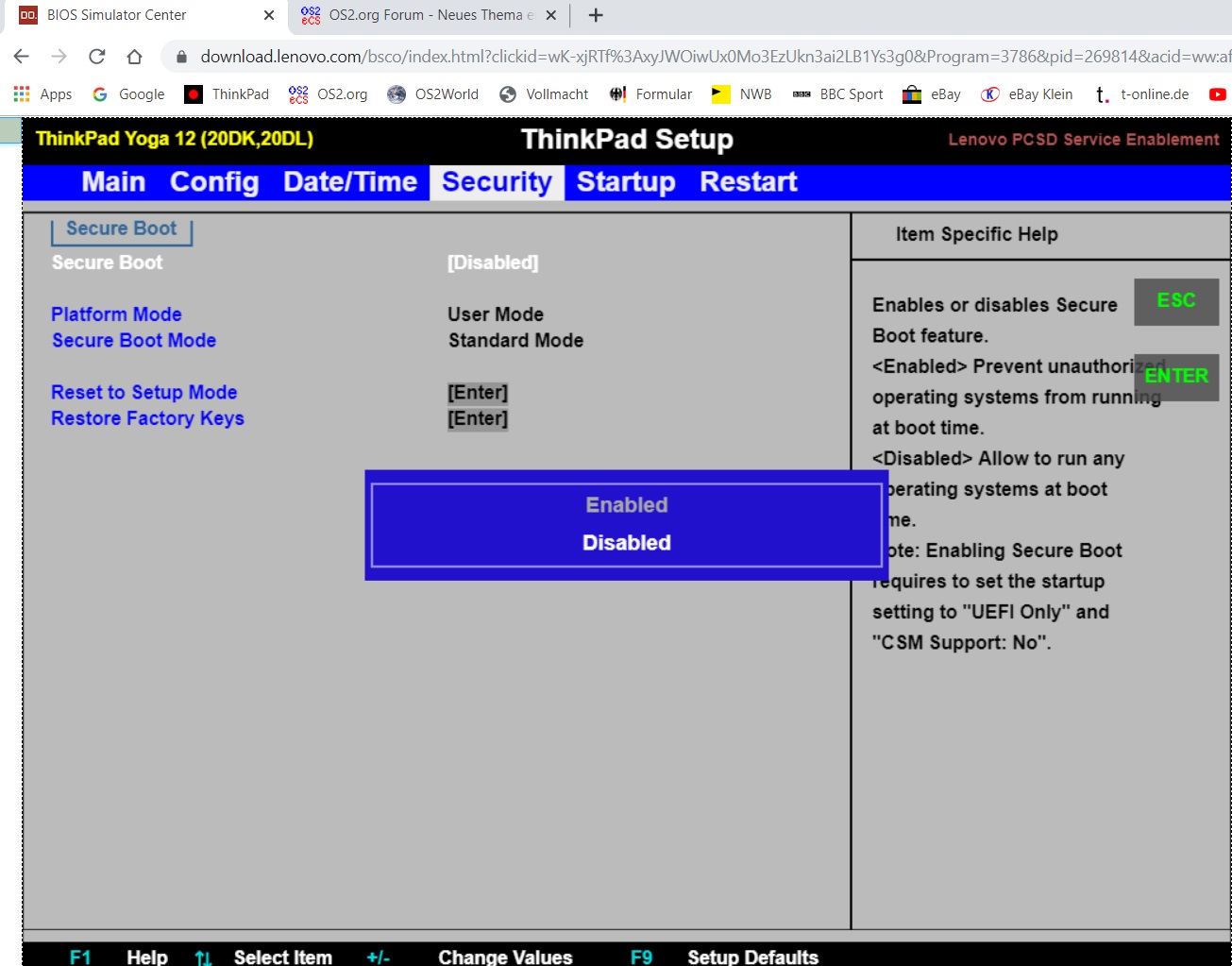Viewport: 1232px width, 966px height.
Task: Click the Item Specific Help heading
Action: click(976, 234)
